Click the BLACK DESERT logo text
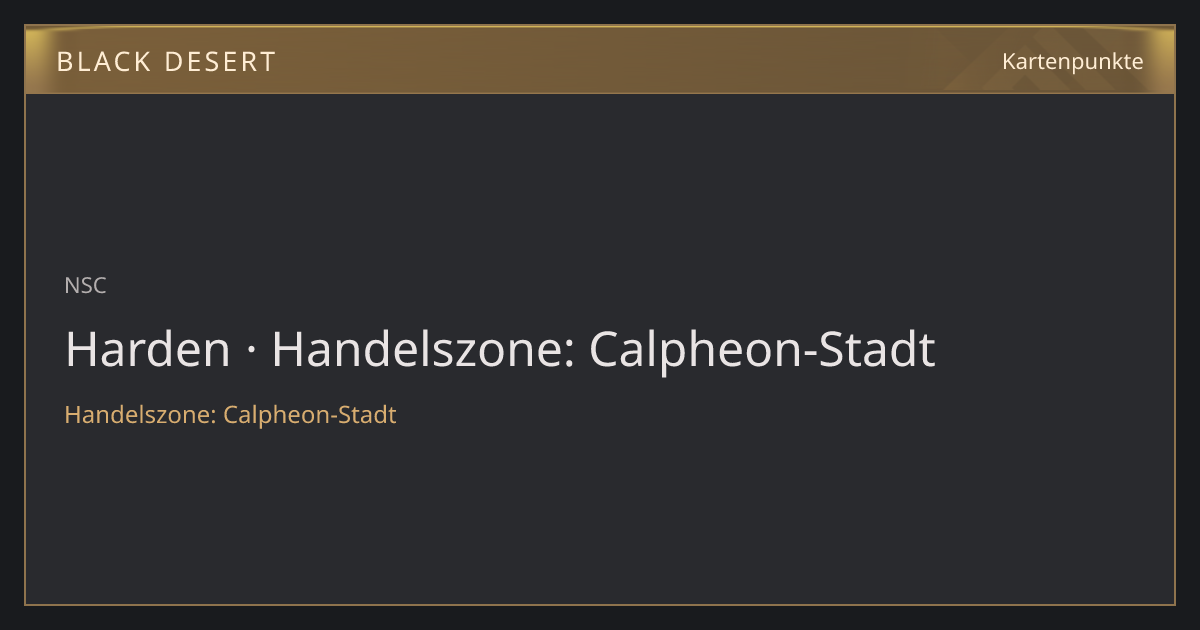 [166, 62]
